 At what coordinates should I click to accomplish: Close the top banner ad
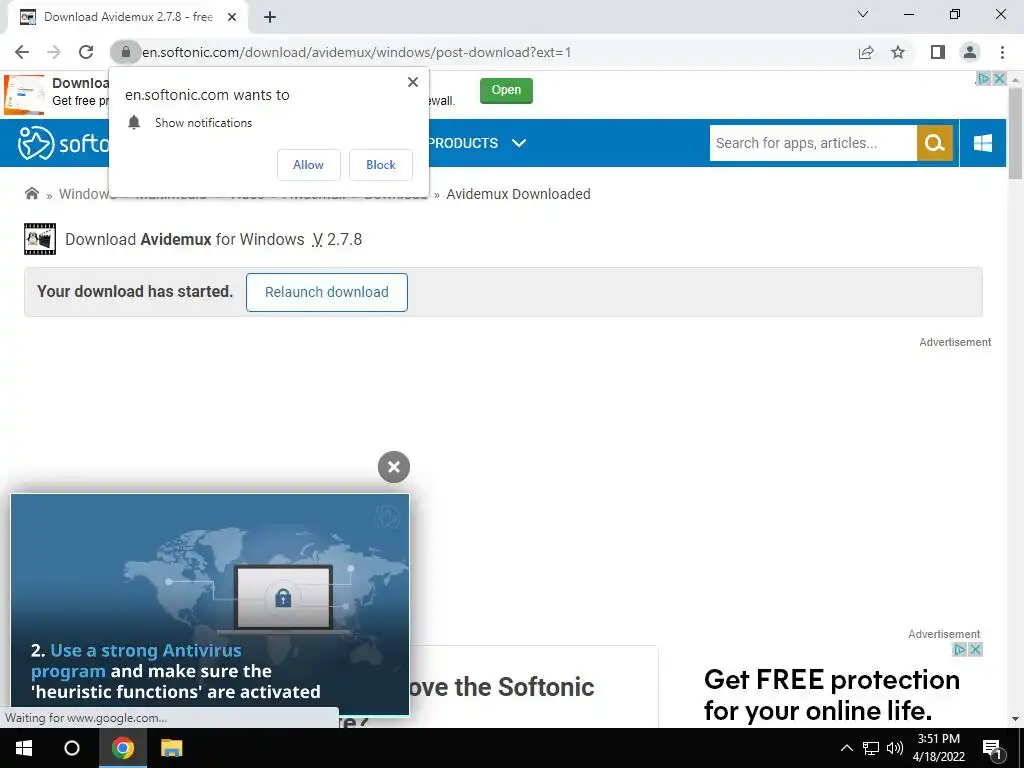point(999,78)
